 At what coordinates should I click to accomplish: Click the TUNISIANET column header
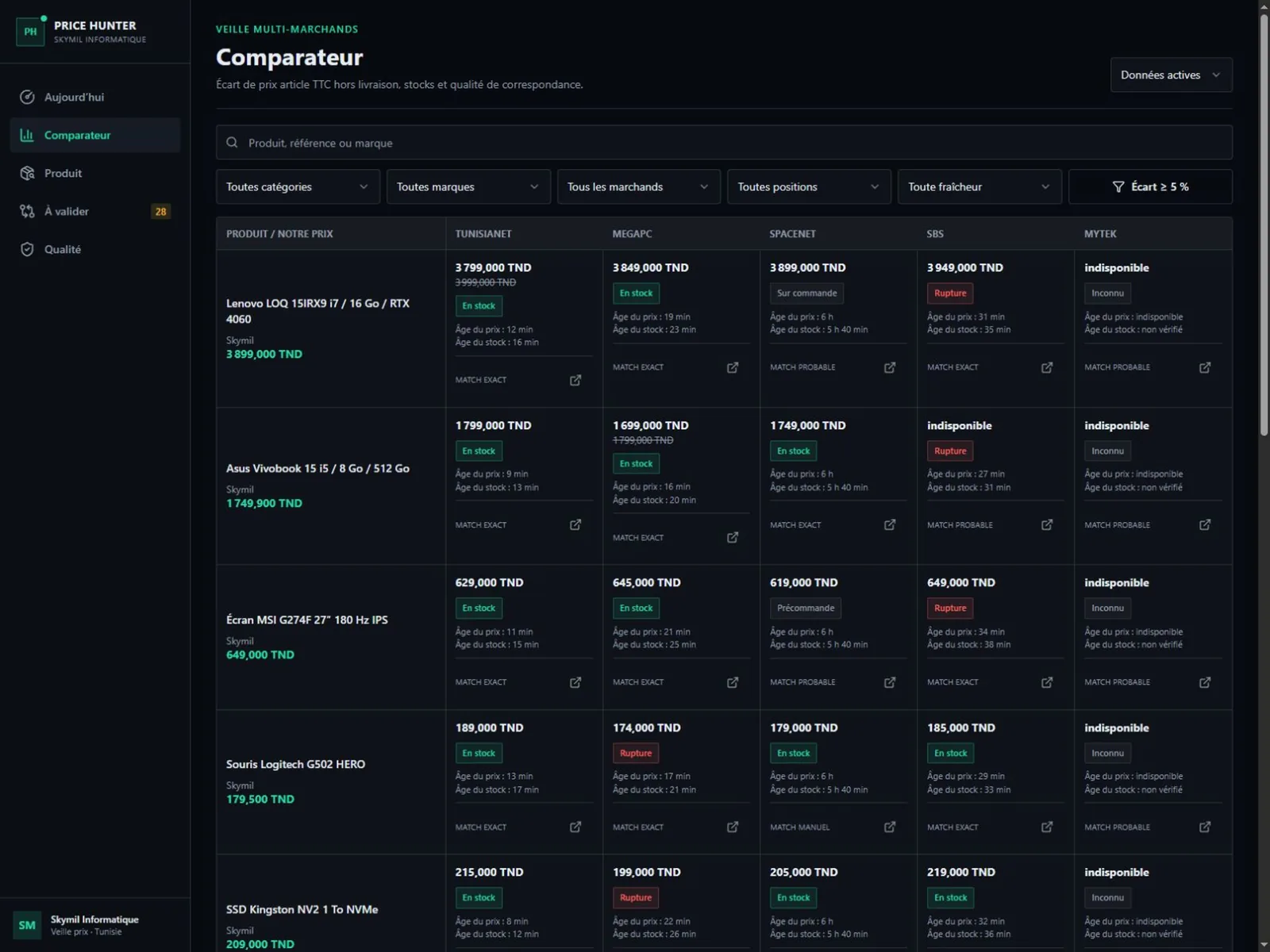(x=483, y=234)
